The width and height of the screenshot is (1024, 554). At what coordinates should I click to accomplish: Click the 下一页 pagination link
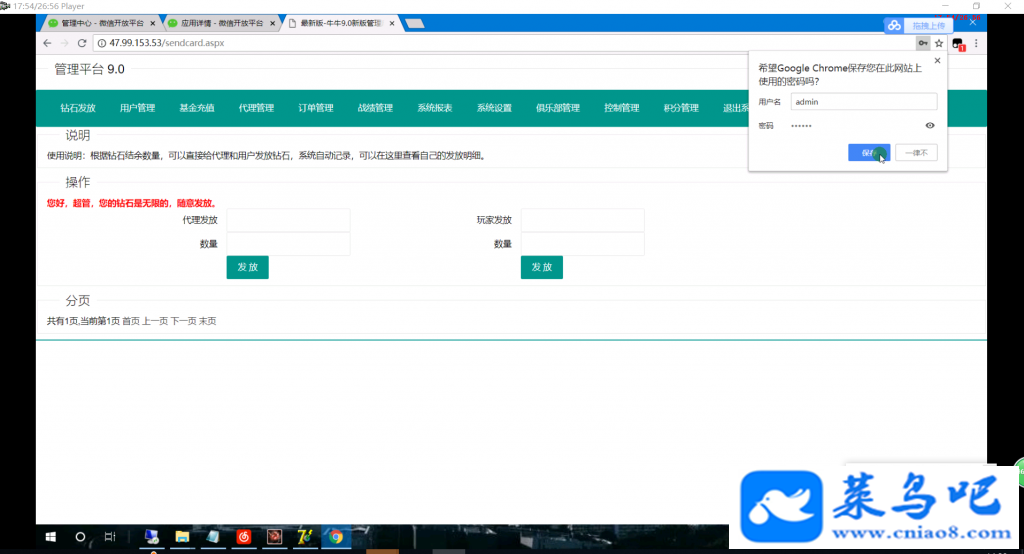[x=184, y=321]
